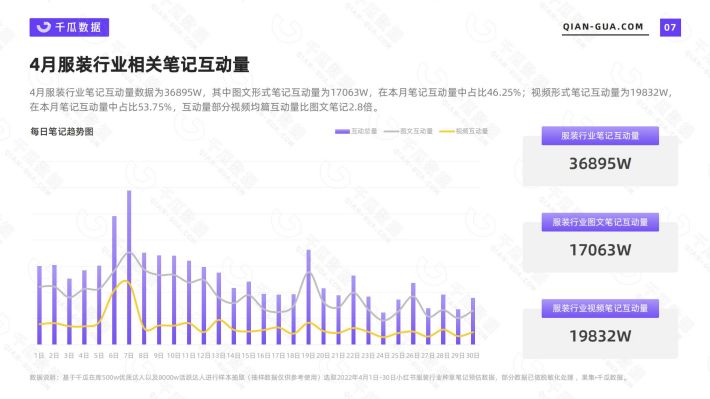The height and width of the screenshot is (399, 710).
Task: Select the tallest bar for 7日
Action: pyautogui.click(x=129, y=267)
